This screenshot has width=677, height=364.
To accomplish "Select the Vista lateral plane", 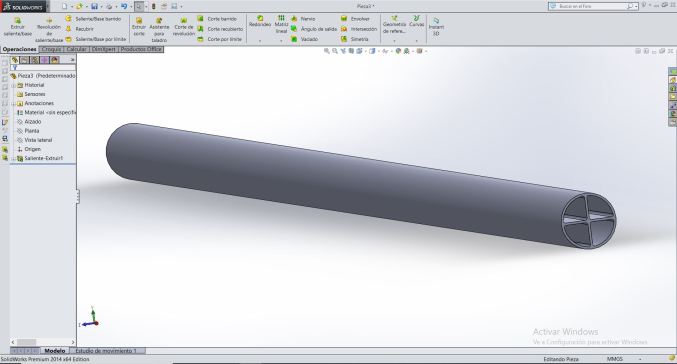I will pyautogui.click(x=35, y=140).
